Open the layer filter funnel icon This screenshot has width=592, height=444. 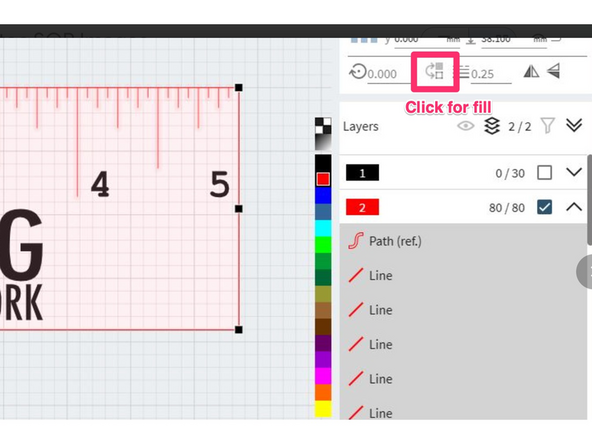pyautogui.click(x=547, y=126)
